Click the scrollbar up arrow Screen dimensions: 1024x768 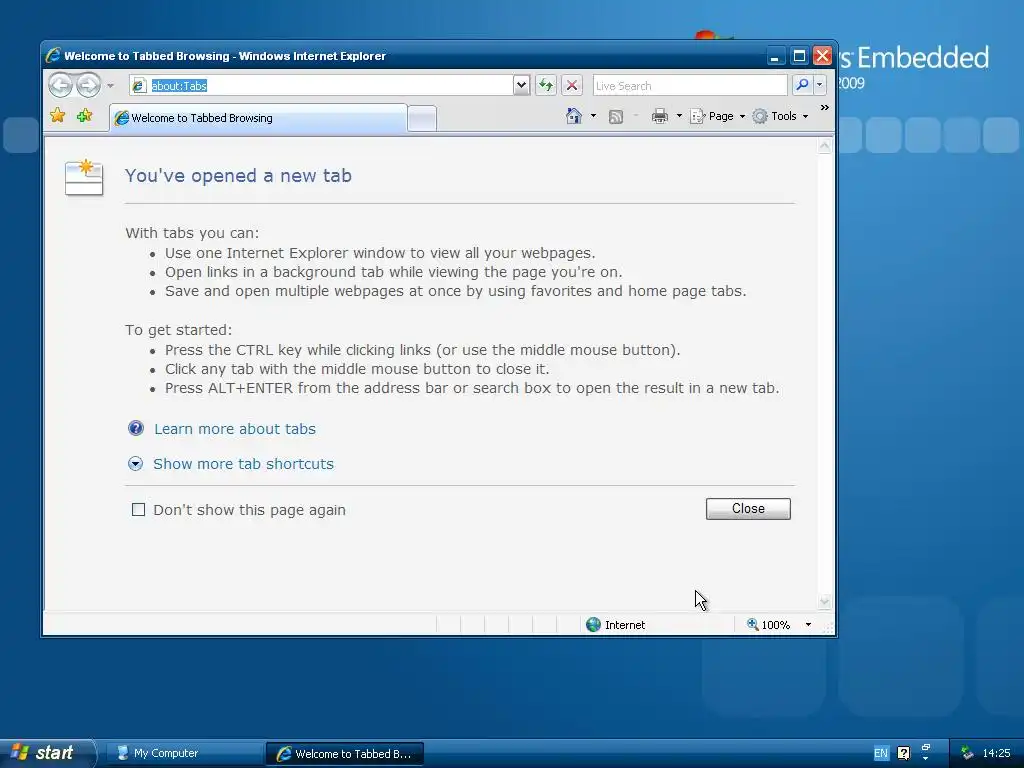pos(825,146)
